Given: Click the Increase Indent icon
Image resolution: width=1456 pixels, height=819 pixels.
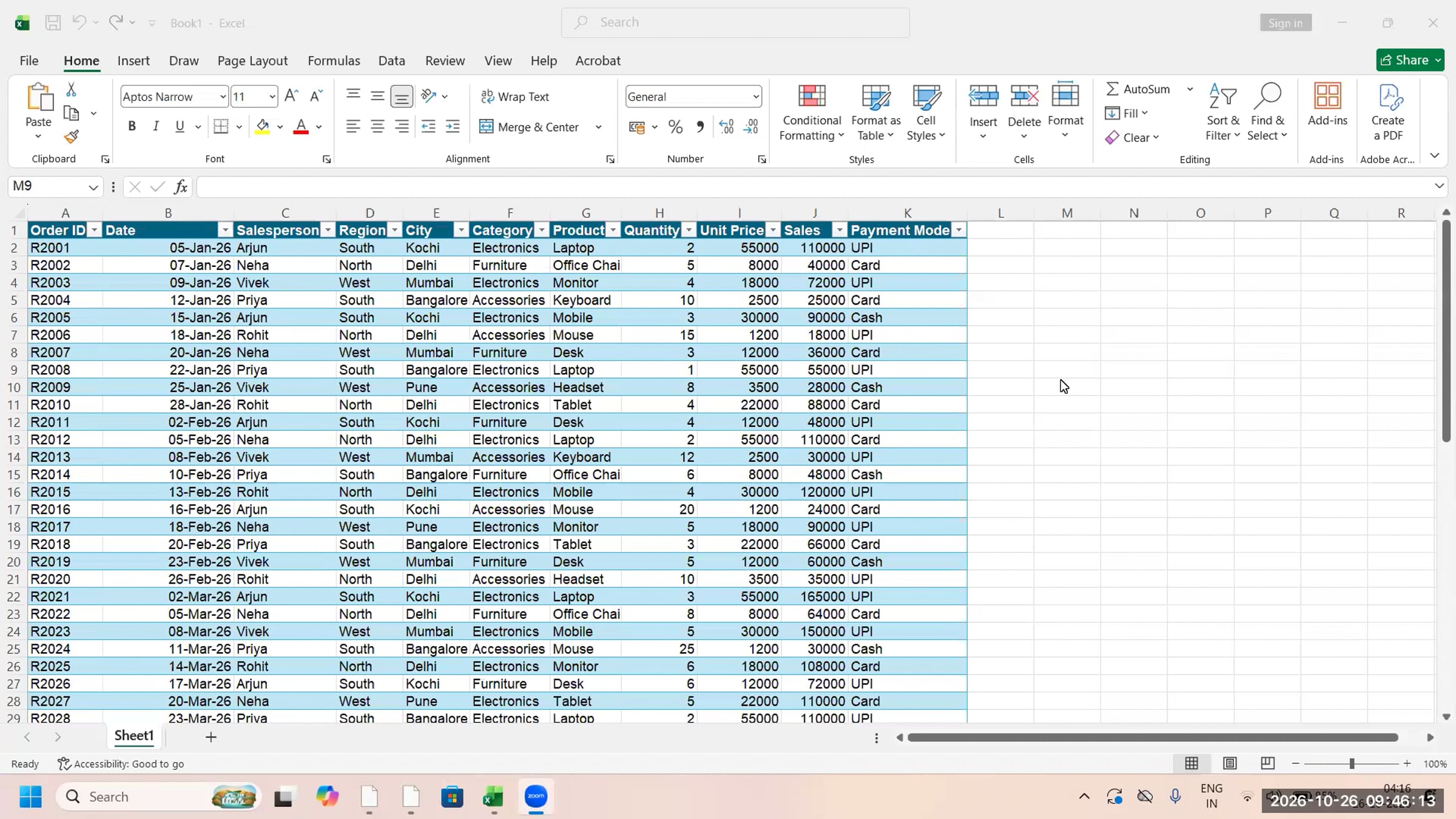Looking at the screenshot, I should (453, 126).
